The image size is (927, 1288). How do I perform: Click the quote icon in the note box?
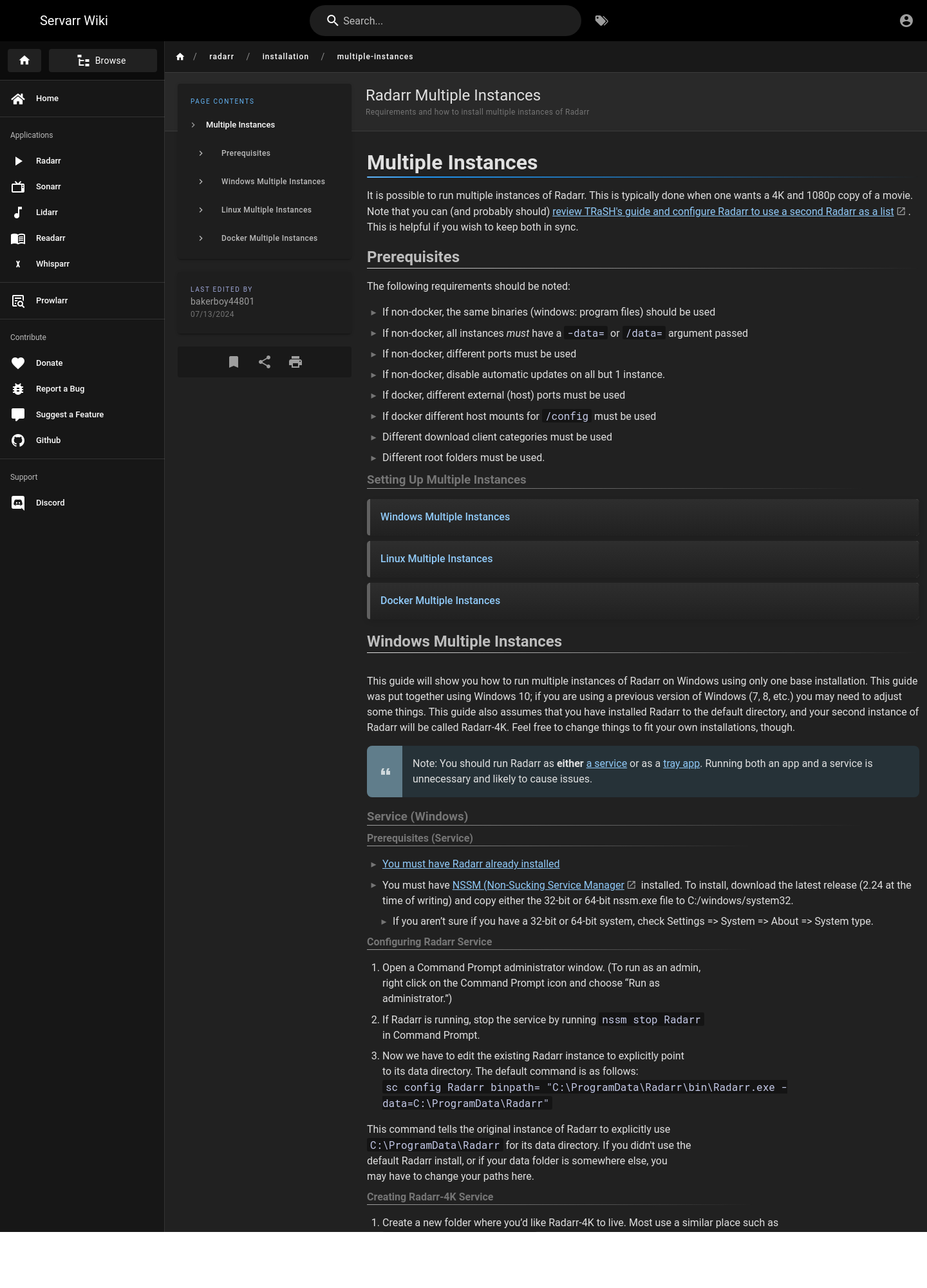[x=385, y=772]
